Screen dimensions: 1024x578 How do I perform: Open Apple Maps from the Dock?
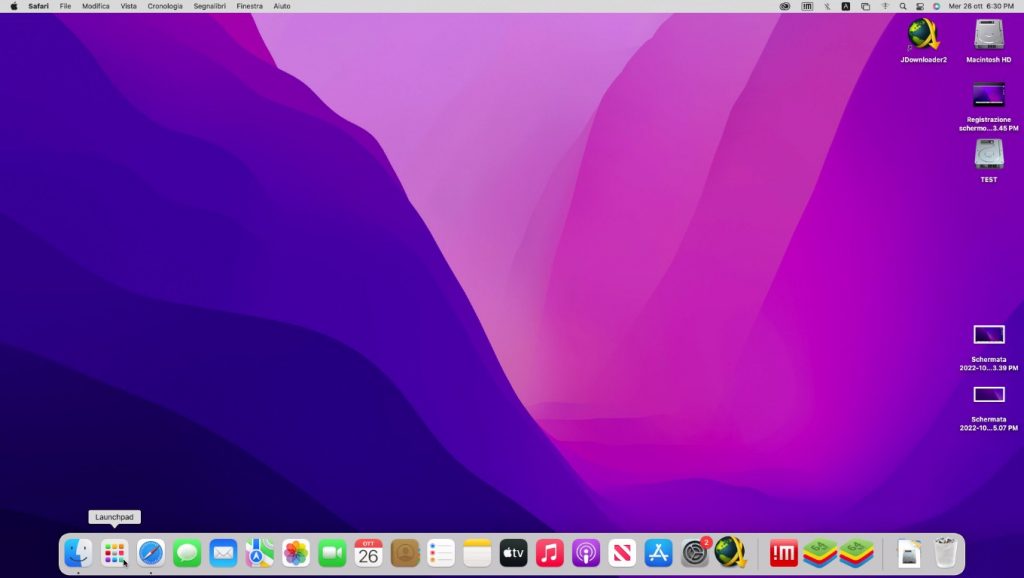click(x=259, y=554)
